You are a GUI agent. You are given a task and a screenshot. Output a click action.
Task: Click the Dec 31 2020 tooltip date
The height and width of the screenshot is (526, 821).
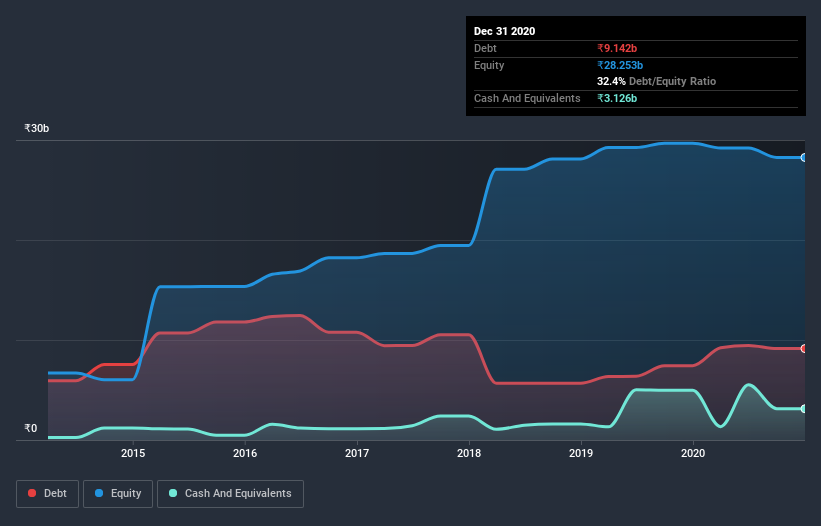point(504,31)
